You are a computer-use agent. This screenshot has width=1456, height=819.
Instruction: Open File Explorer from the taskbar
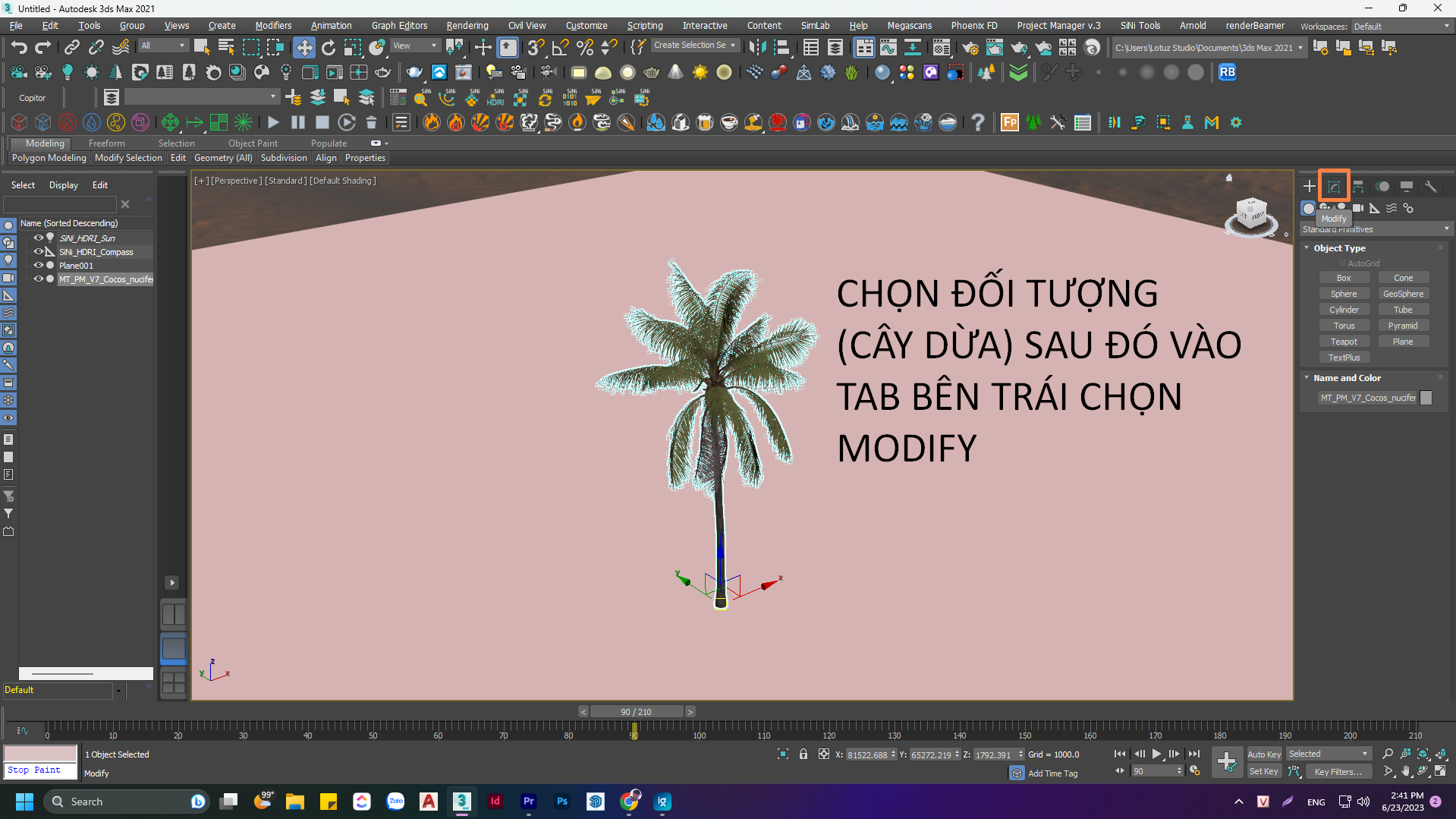click(295, 802)
